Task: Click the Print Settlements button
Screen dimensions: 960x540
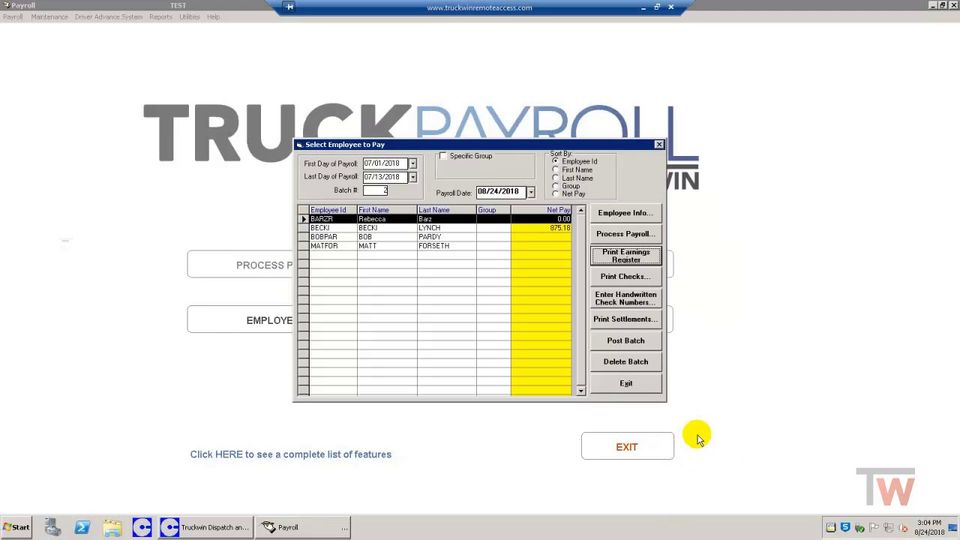Action: pos(626,319)
